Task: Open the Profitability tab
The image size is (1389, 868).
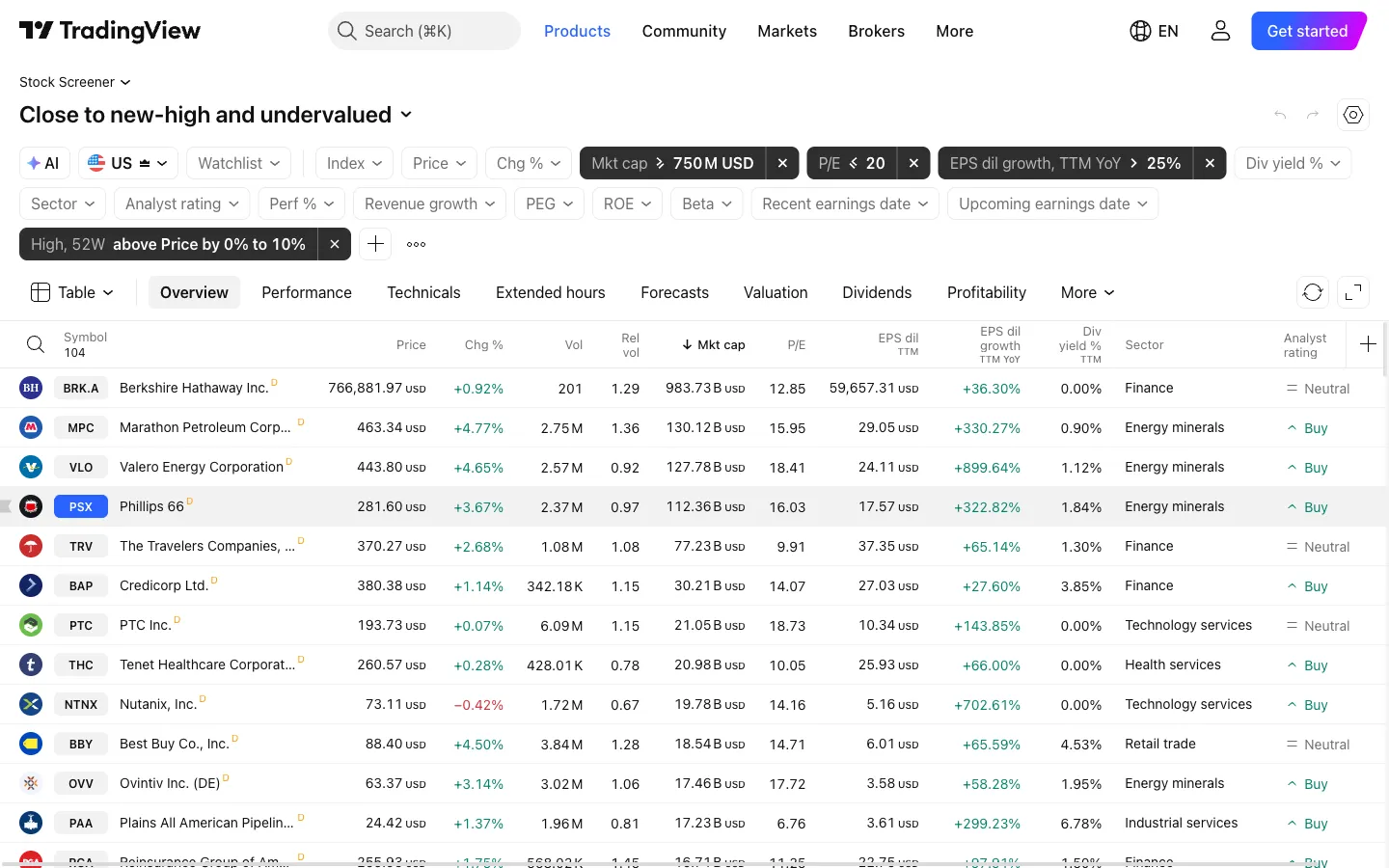Action: (987, 292)
